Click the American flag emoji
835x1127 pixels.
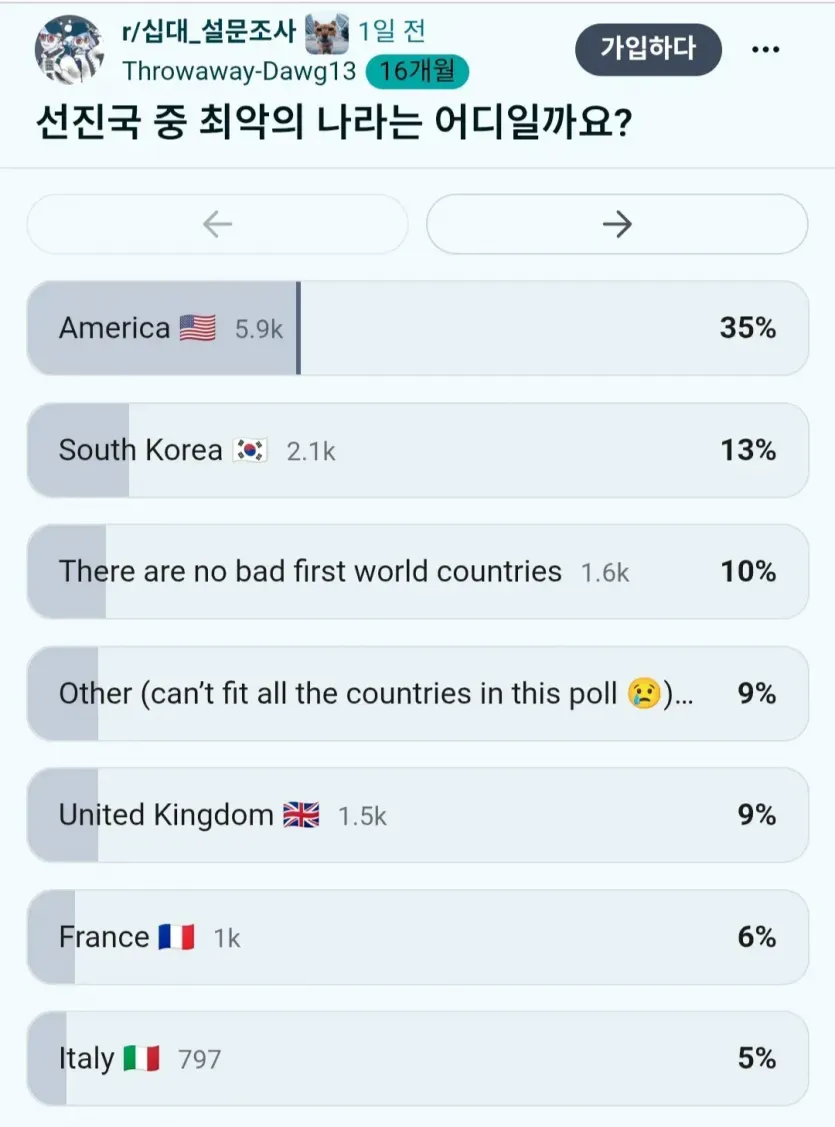pyautogui.click(x=198, y=328)
